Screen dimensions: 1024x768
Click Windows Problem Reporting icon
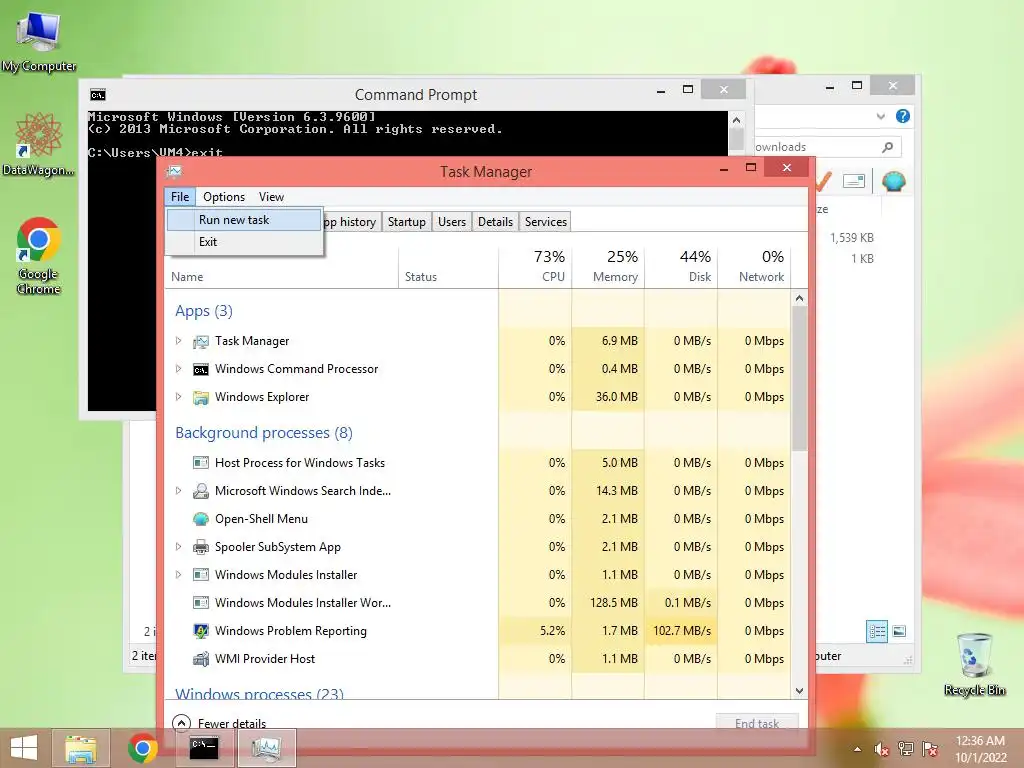point(200,631)
